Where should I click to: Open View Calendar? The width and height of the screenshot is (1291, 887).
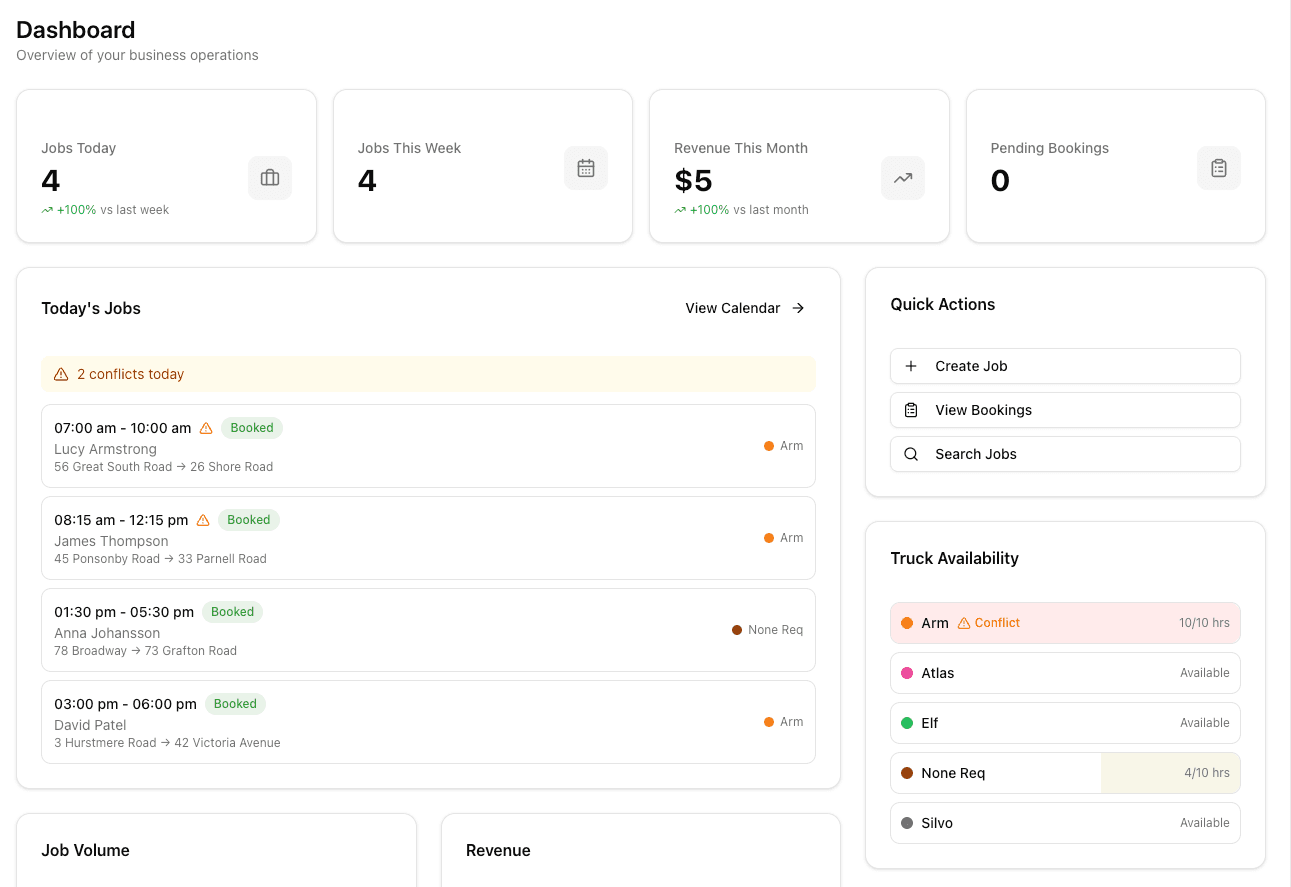(744, 308)
